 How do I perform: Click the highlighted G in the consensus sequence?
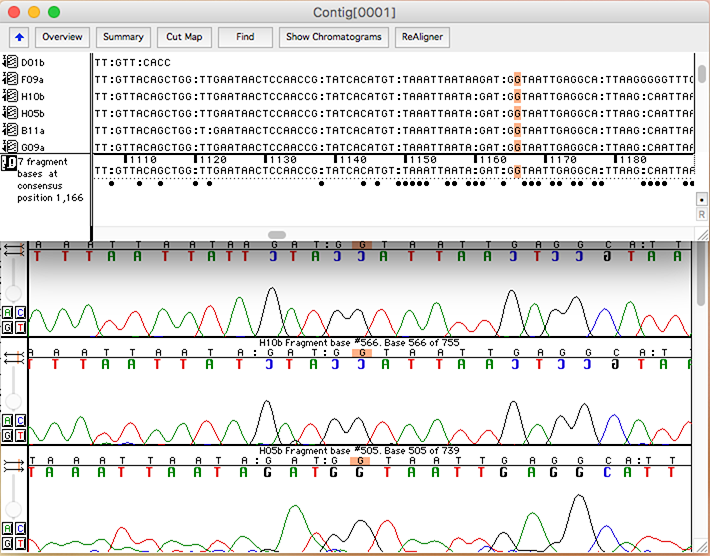518,171
